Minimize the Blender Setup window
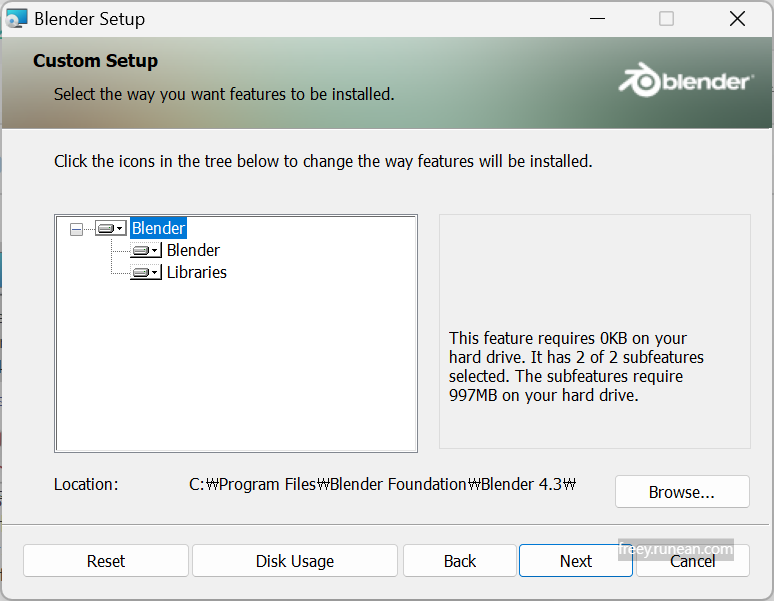The width and height of the screenshot is (774, 601). coord(597,19)
